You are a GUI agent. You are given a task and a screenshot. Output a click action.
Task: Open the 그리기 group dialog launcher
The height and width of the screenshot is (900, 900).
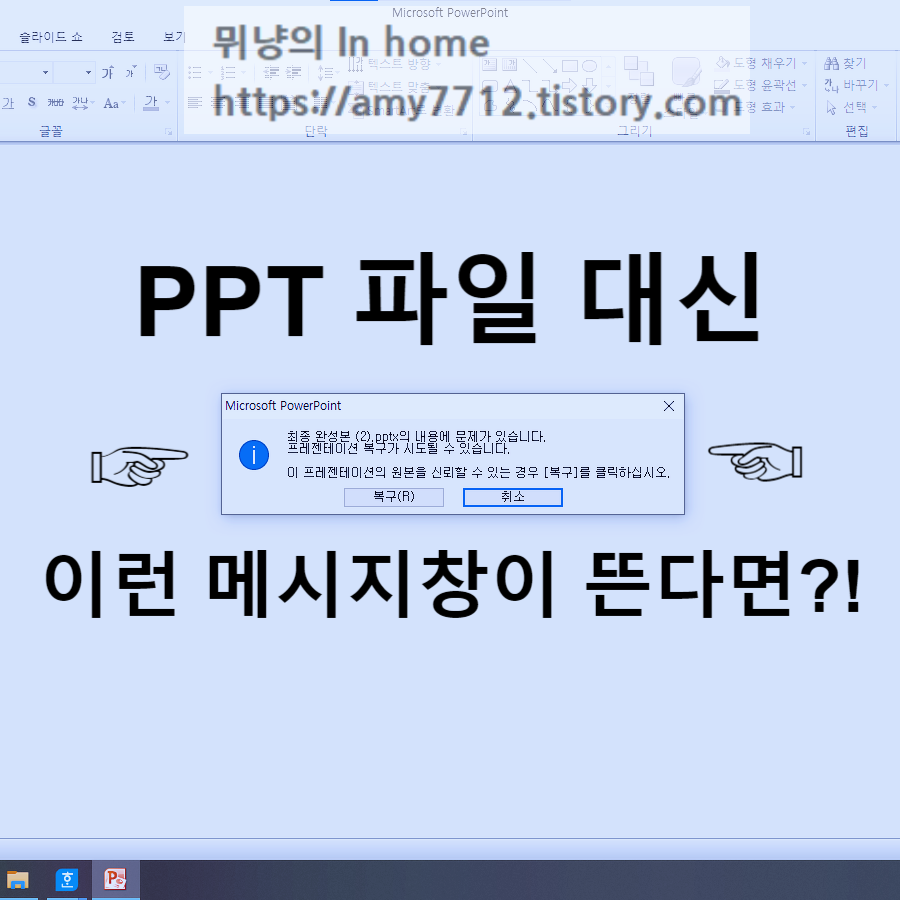point(806,132)
